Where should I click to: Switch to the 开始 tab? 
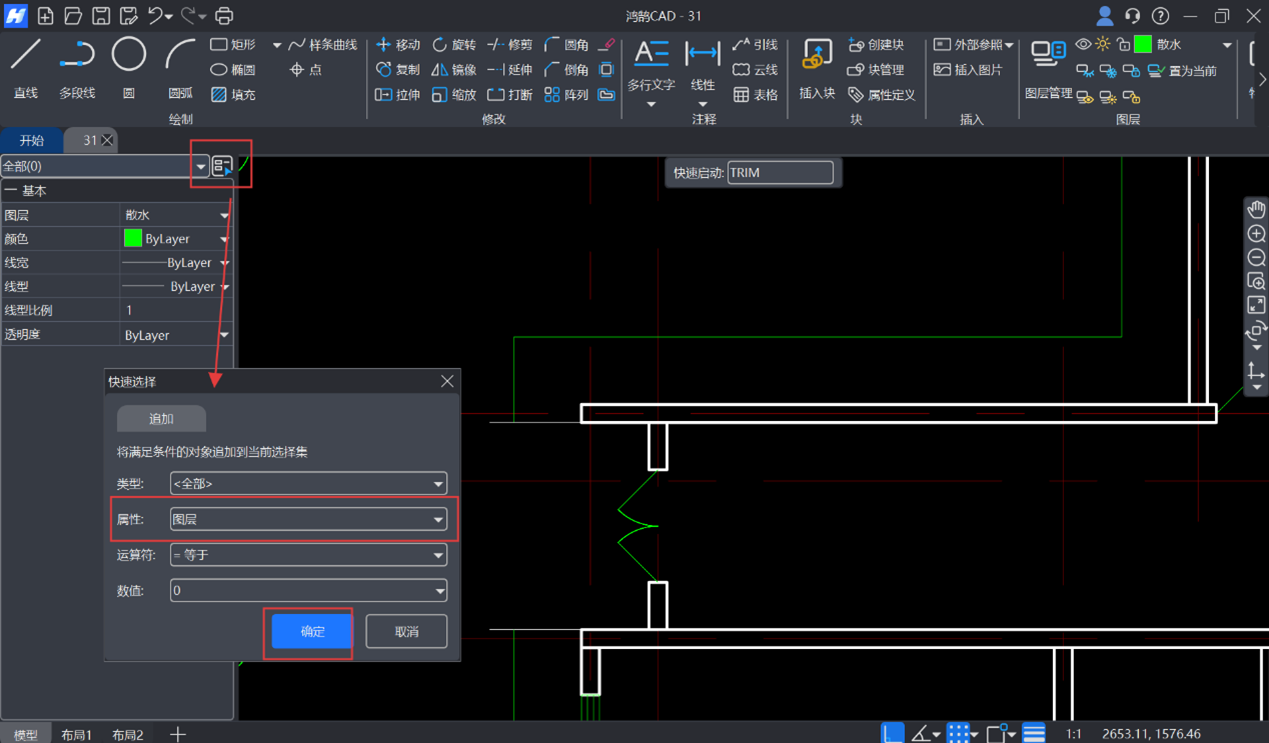pos(32,141)
